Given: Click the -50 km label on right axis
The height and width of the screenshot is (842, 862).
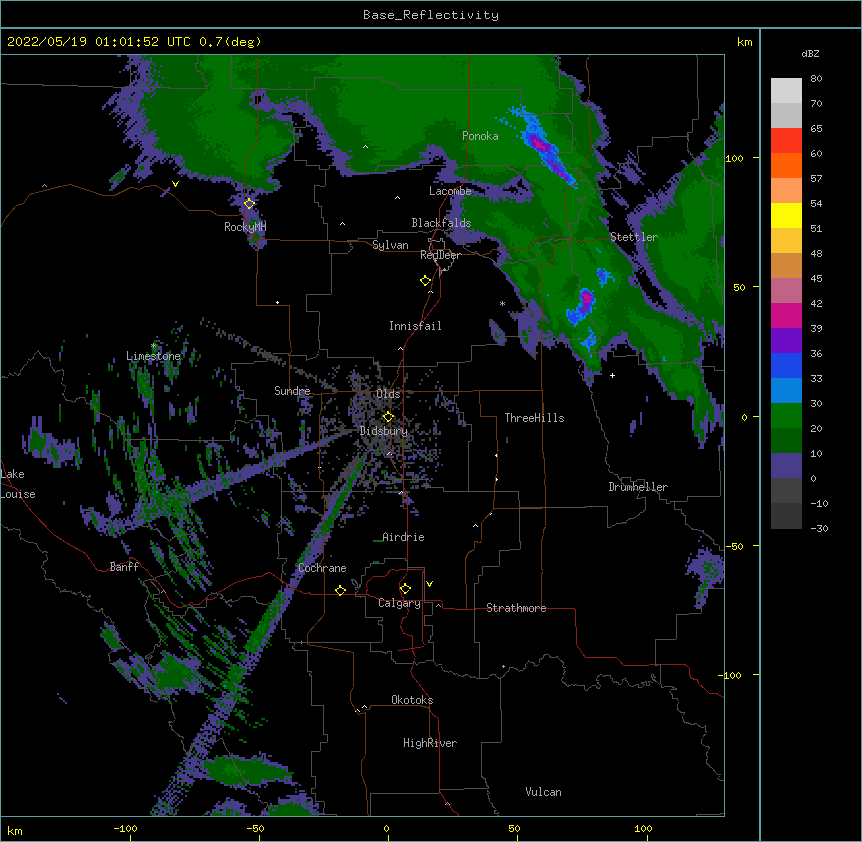Looking at the screenshot, I should [x=734, y=546].
